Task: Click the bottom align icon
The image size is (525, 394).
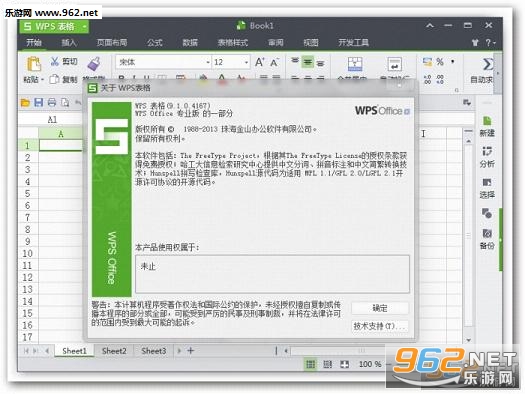Action: coord(320,62)
